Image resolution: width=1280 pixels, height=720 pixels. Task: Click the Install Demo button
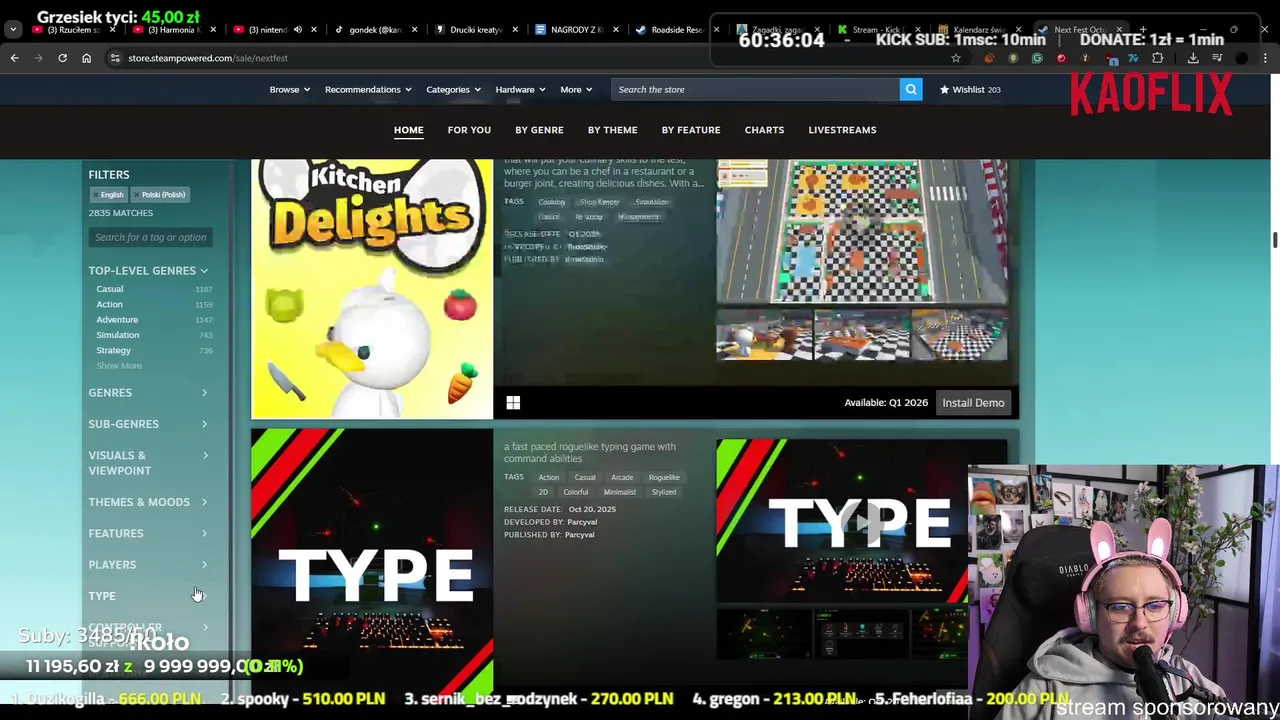973,402
